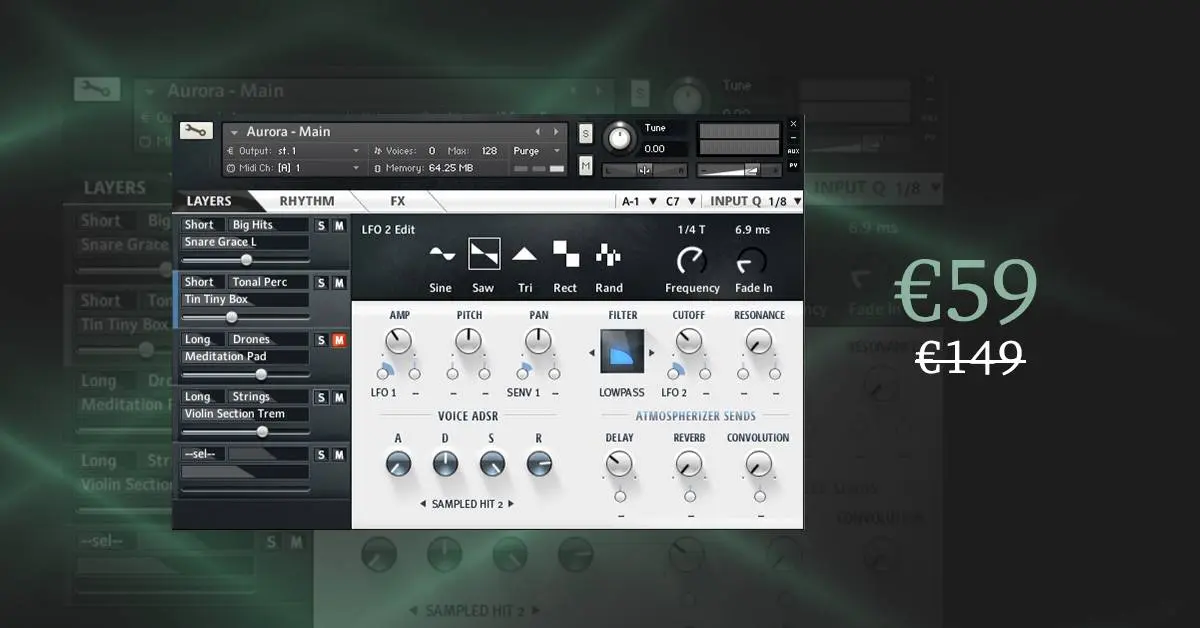Viewport: 1200px width, 628px height.
Task: Open the C7 high key dropdown
Action: click(x=680, y=201)
